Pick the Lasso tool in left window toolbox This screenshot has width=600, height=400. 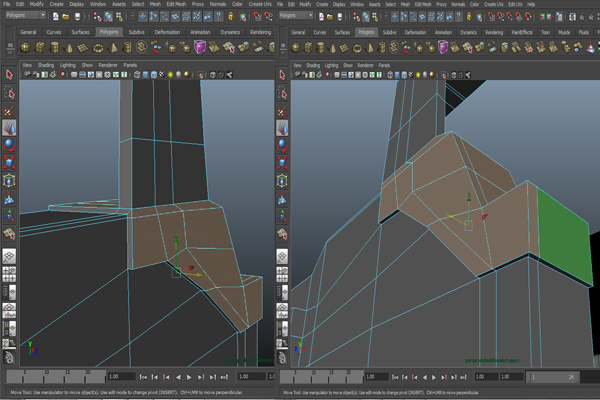pyautogui.click(x=9, y=92)
